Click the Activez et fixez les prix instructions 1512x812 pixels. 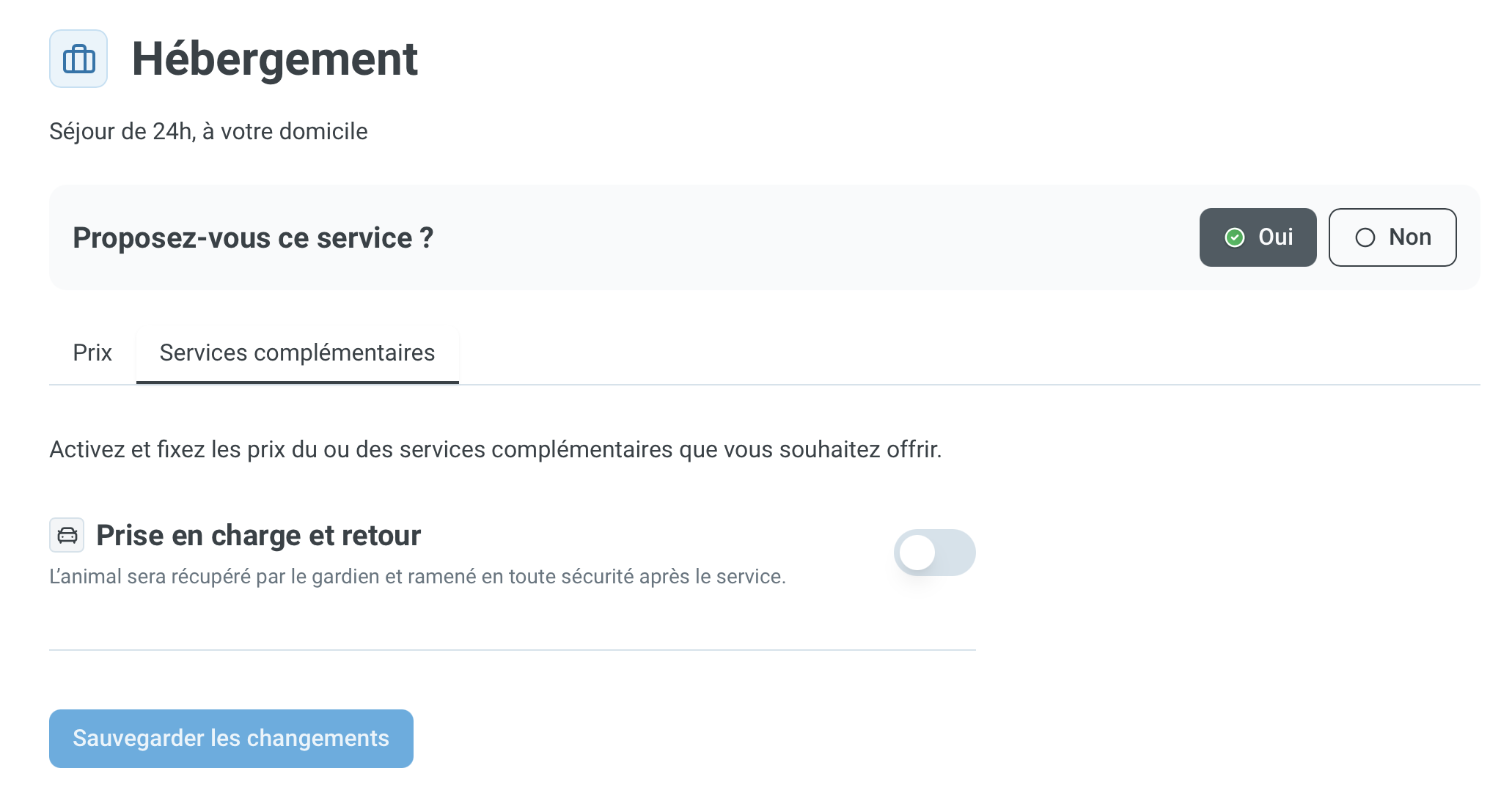coord(495,449)
